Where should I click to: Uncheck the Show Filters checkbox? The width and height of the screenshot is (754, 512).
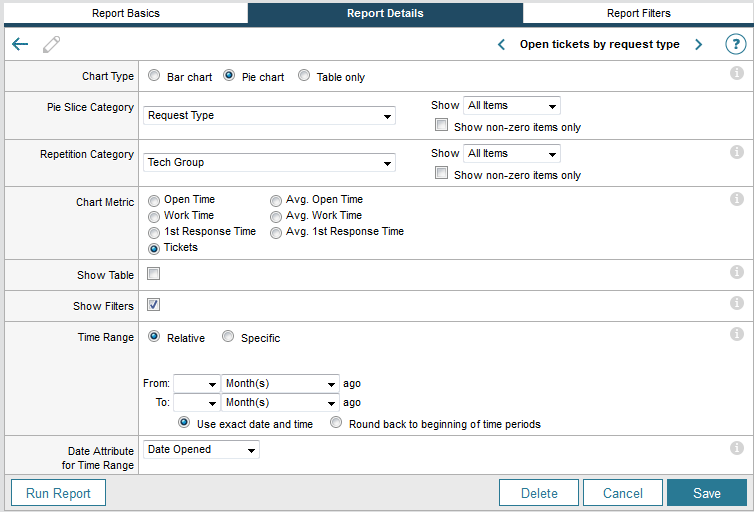pyautogui.click(x=153, y=304)
